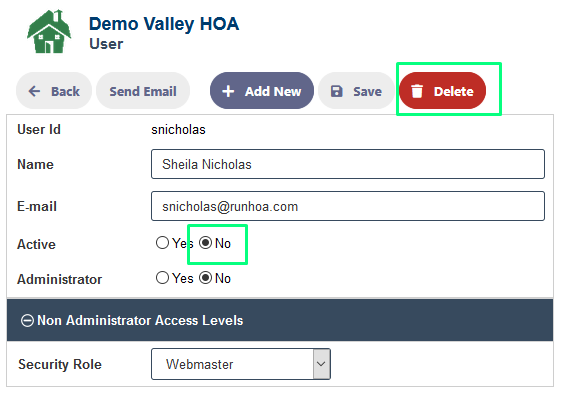This screenshot has height=402, width=567.
Task: Open the Security Role dropdown
Action: (241, 364)
